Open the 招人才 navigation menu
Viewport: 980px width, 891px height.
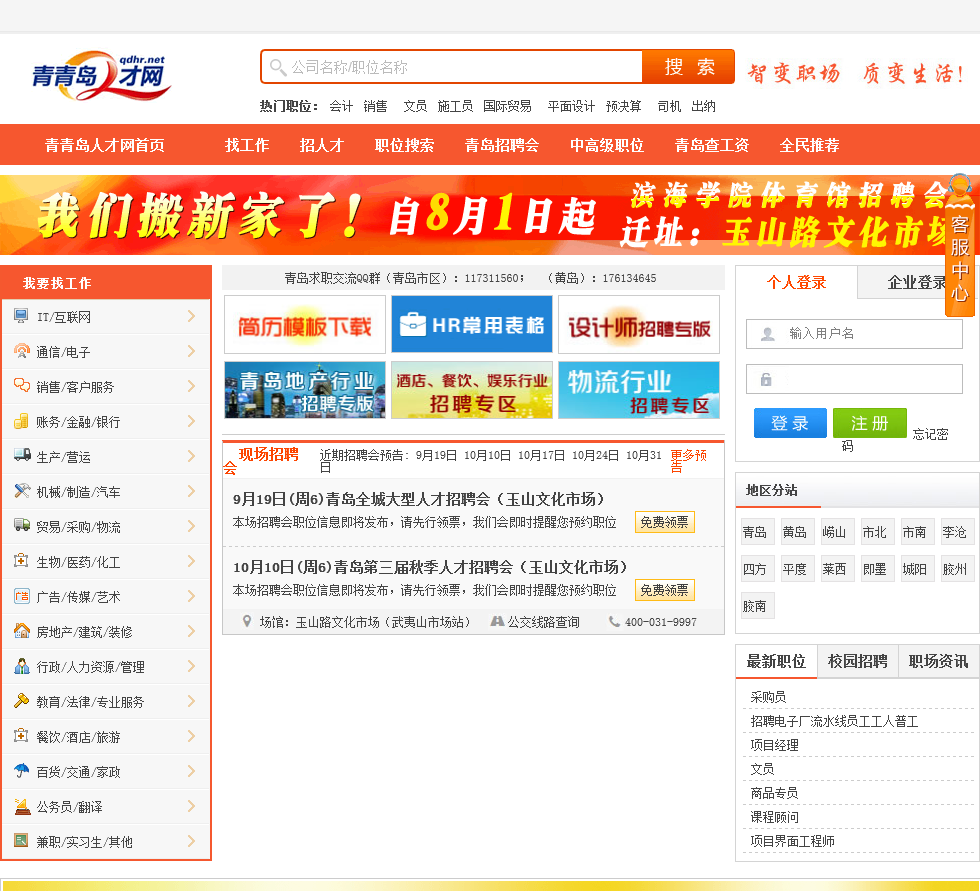(322, 145)
